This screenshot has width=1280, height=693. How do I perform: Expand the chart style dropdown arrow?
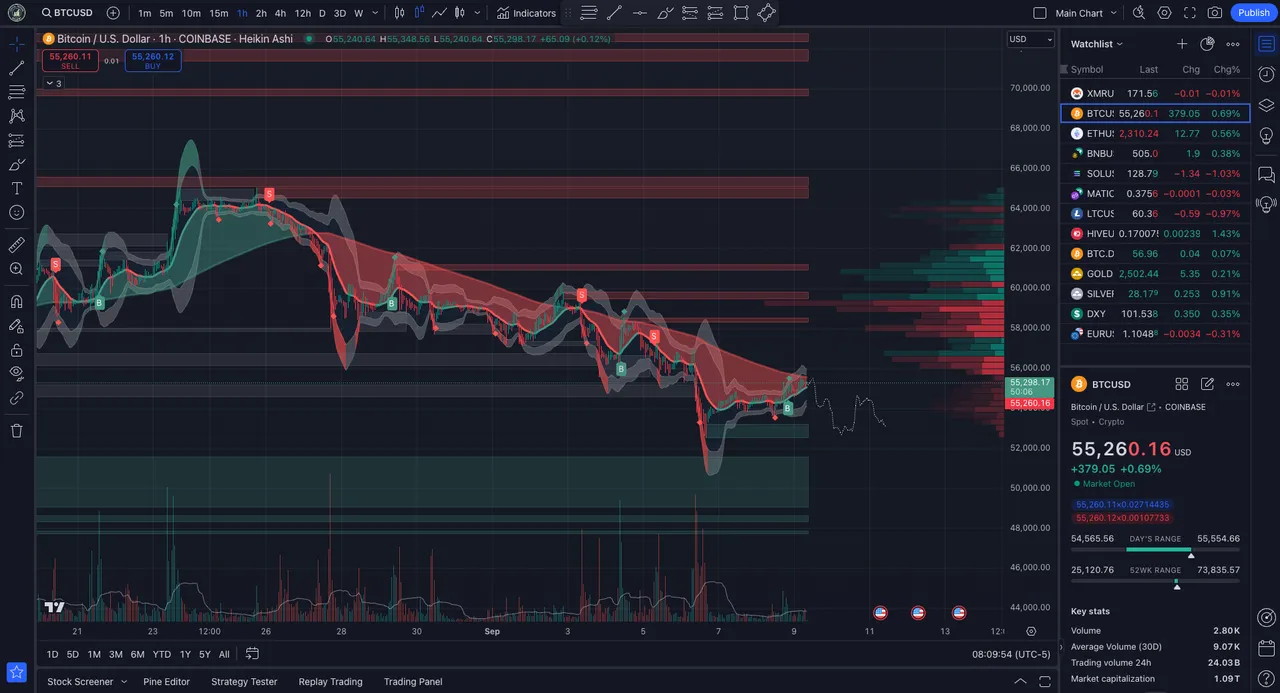(477, 13)
